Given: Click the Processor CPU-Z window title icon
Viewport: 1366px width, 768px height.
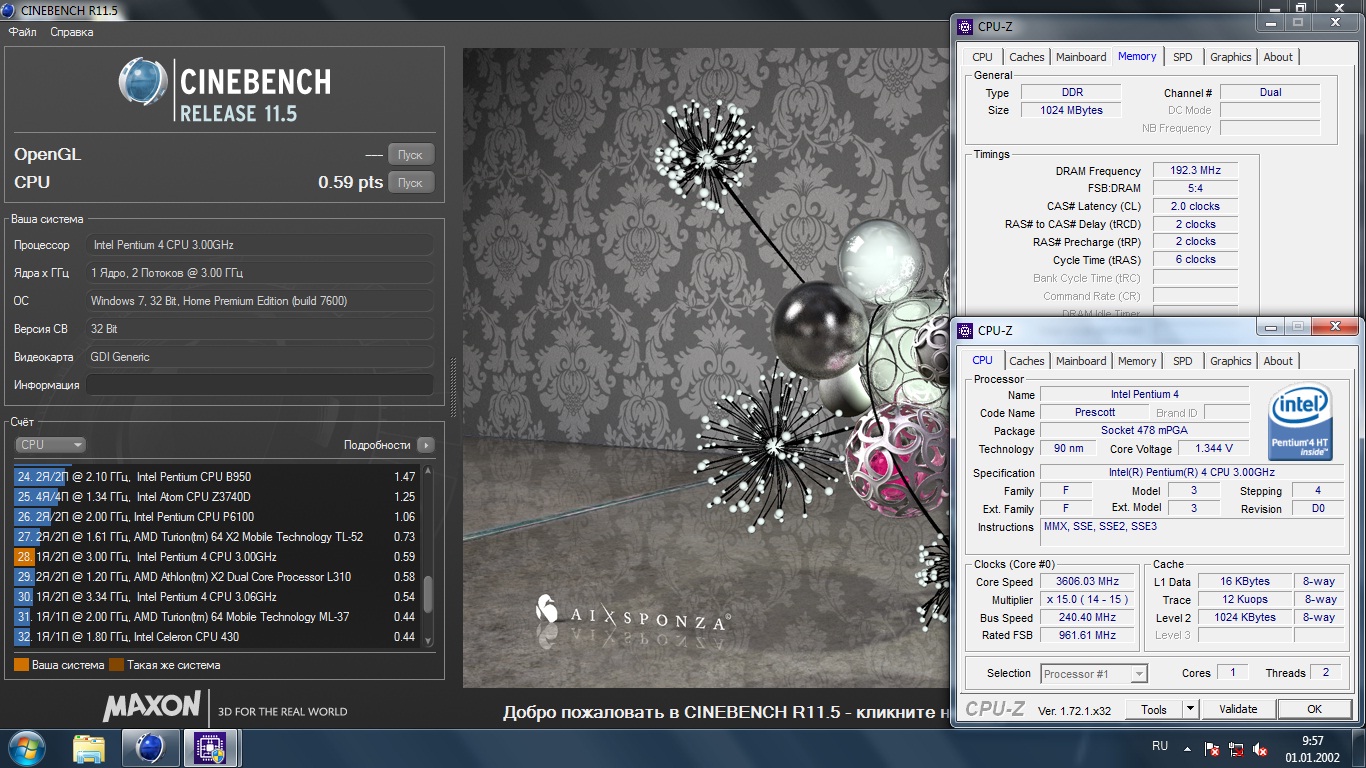Looking at the screenshot, I should (964, 330).
